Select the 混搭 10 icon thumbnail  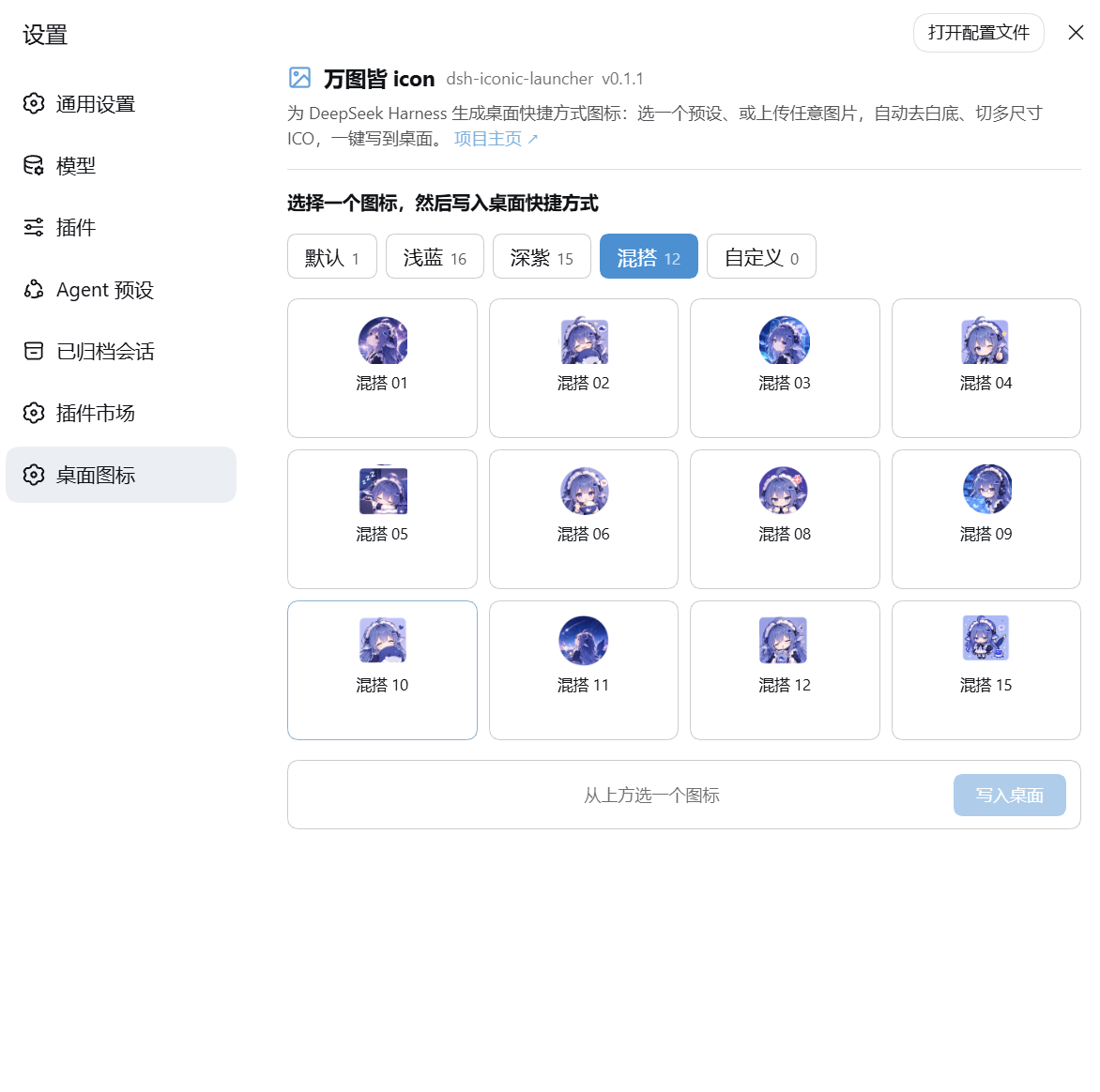pyautogui.click(x=382, y=641)
